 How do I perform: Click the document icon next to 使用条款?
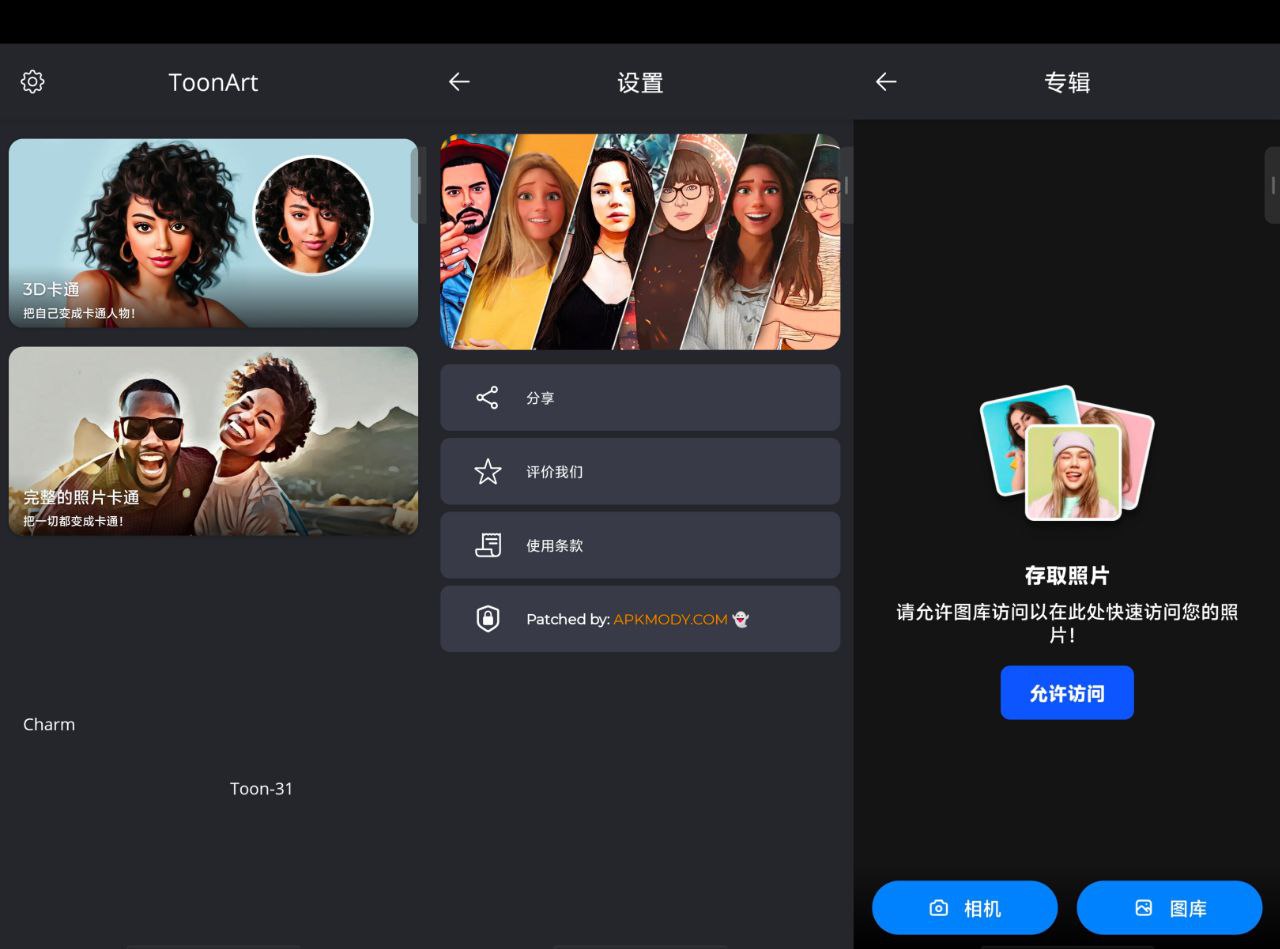[487, 545]
